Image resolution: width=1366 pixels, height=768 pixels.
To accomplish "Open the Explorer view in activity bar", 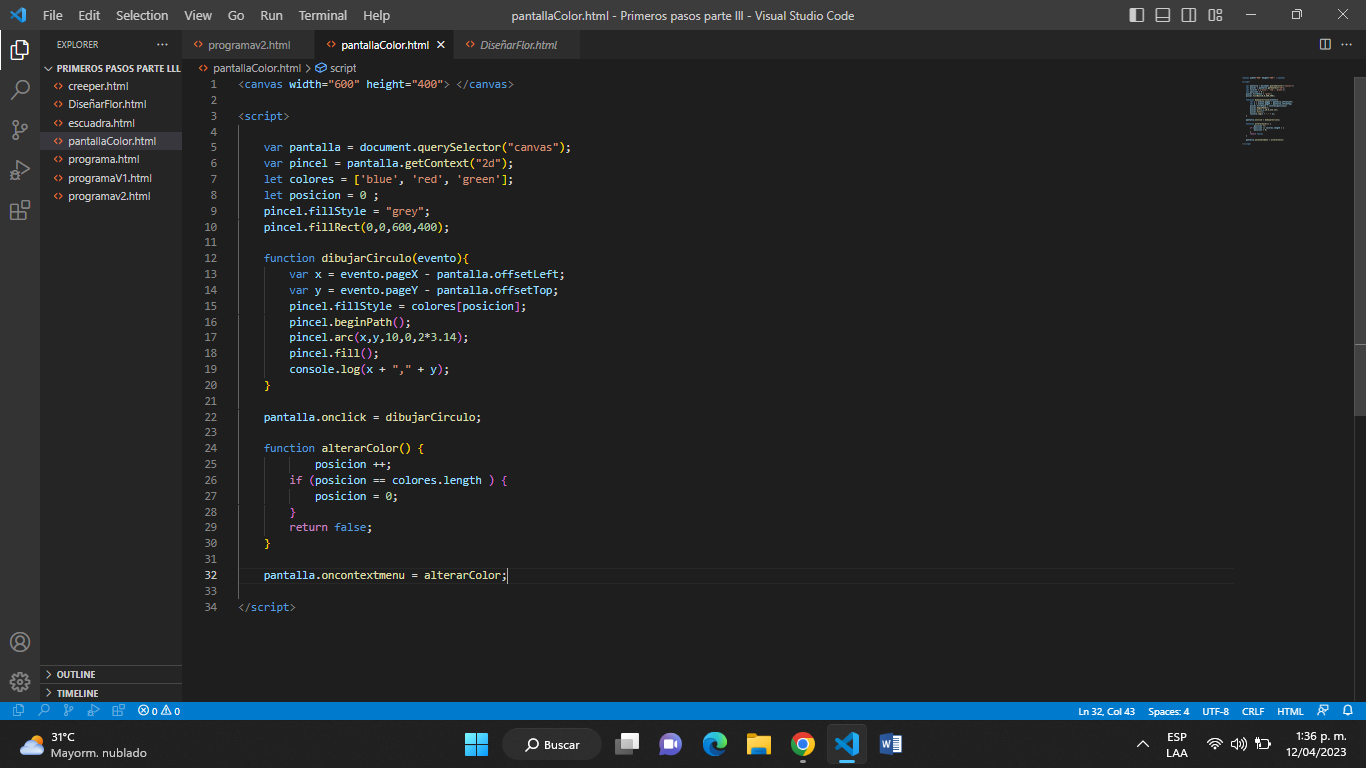I will tap(20, 49).
